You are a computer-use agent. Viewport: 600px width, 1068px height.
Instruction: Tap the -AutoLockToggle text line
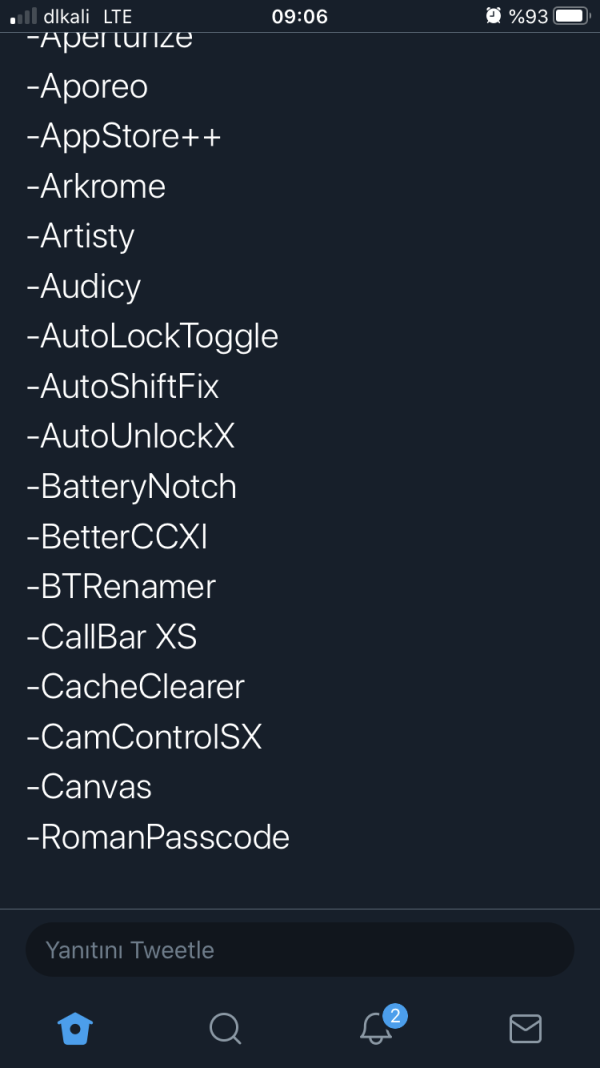pyautogui.click(x=152, y=336)
